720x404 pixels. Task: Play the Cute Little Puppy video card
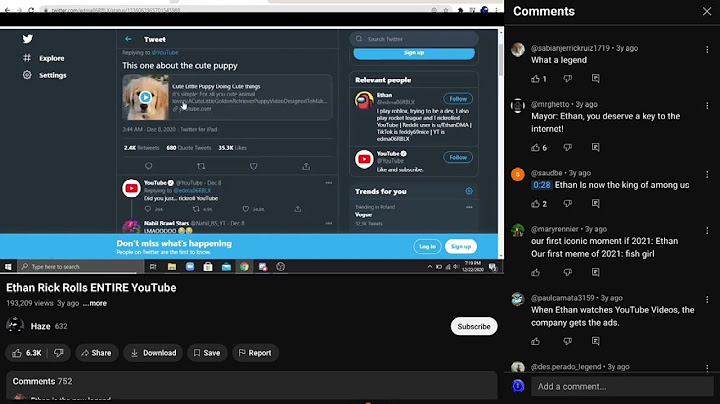click(x=146, y=97)
